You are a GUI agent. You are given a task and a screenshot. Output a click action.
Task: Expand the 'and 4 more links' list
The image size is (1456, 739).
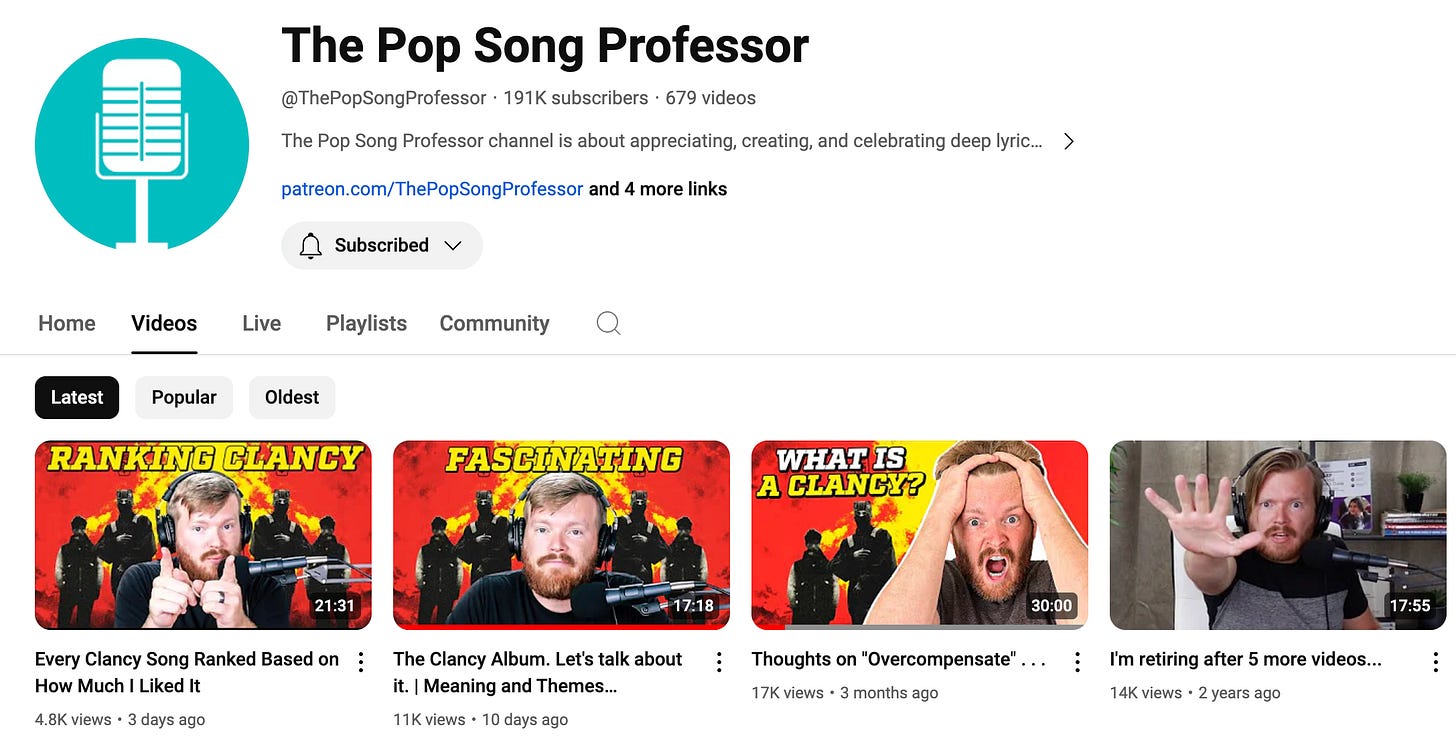tap(658, 189)
